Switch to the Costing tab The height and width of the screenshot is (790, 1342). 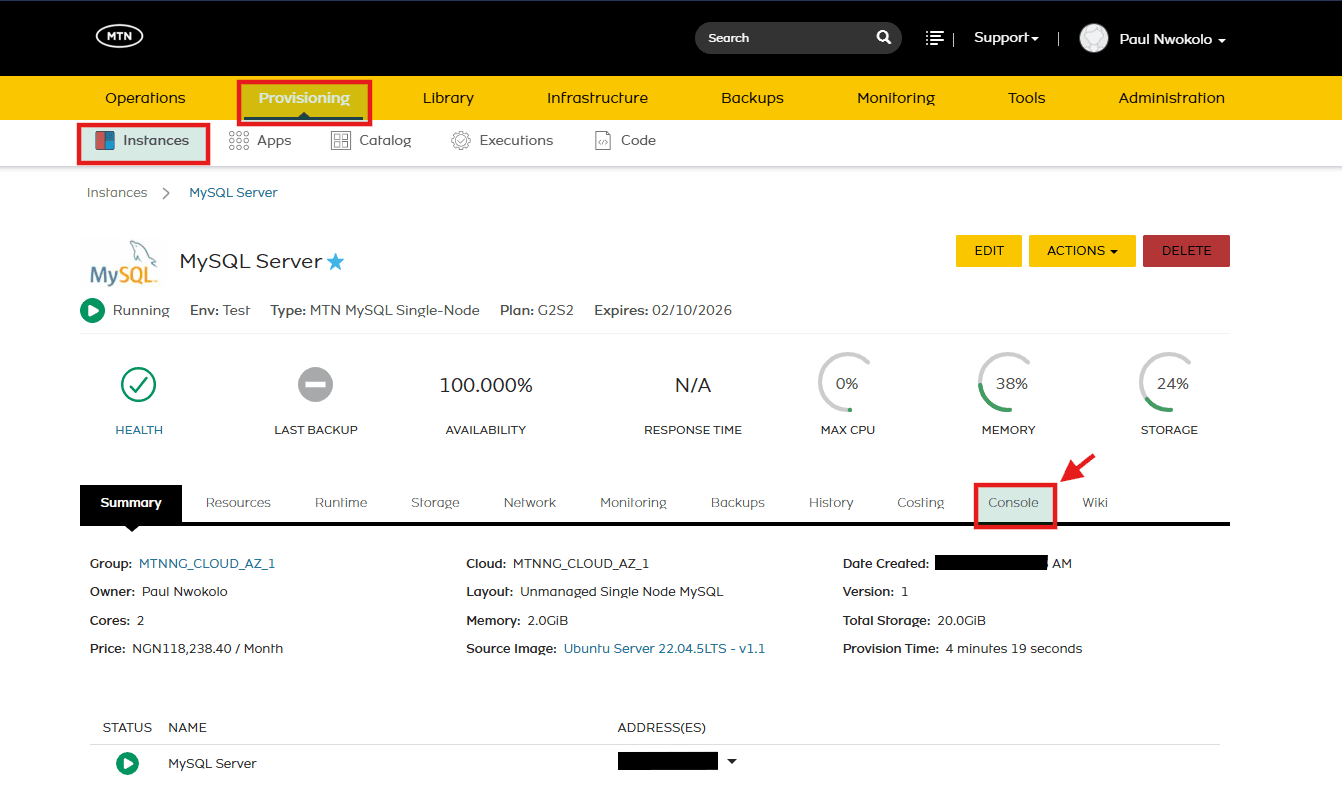pos(921,503)
